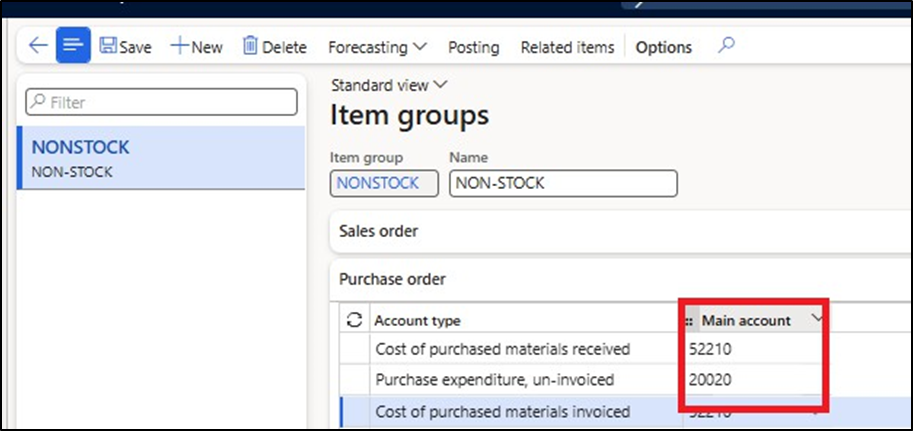
Task: Click the Name field containing NON-STOCK
Action: click(563, 183)
